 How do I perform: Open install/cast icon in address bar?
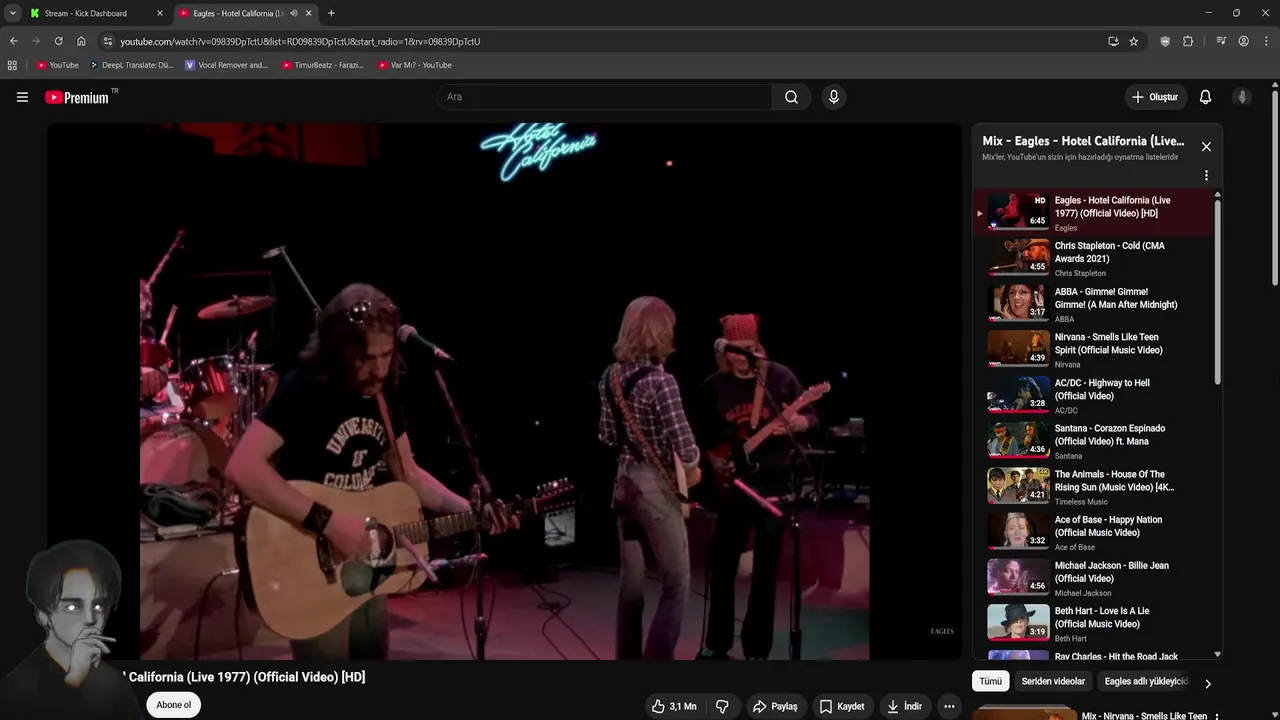coord(1113,41)
